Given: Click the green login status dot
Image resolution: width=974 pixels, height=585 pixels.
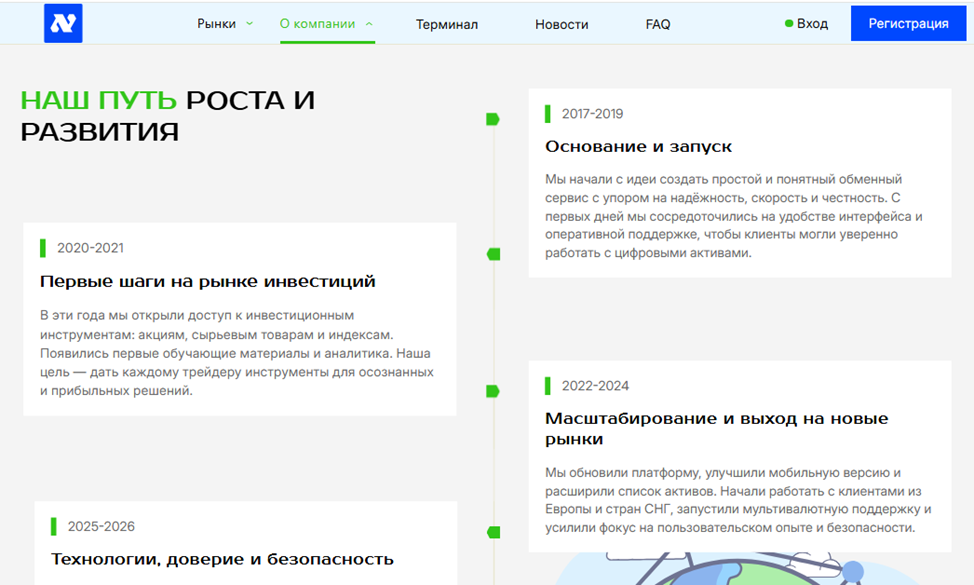Looking at the screenshot, I should (789, 24).
